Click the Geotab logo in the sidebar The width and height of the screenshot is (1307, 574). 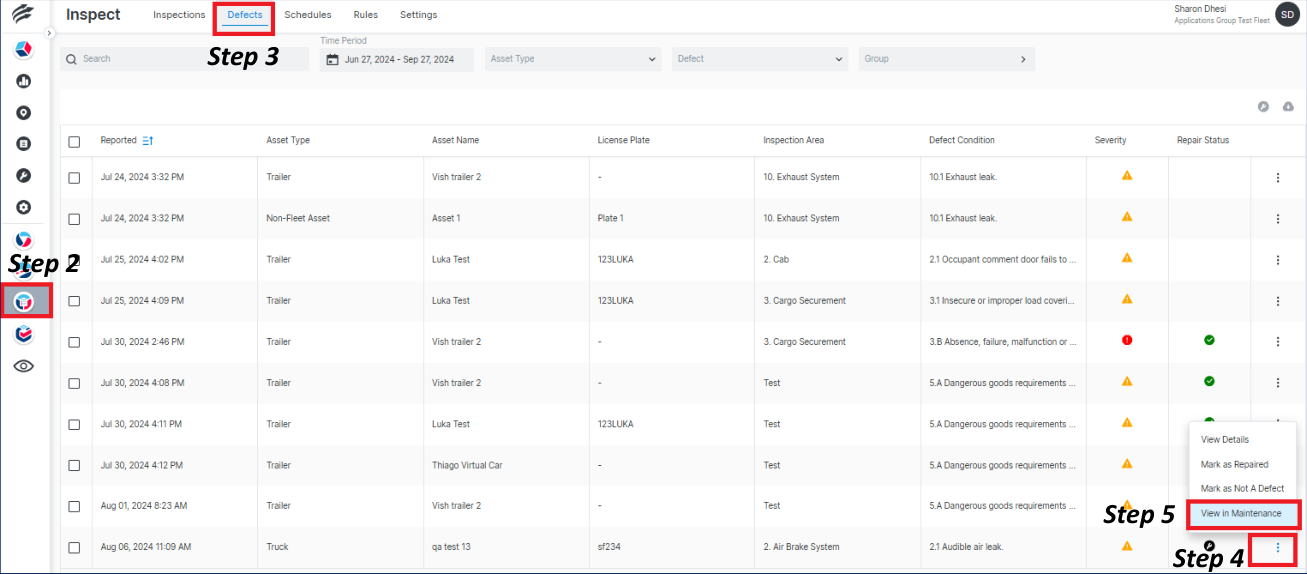tap(23, 14)
